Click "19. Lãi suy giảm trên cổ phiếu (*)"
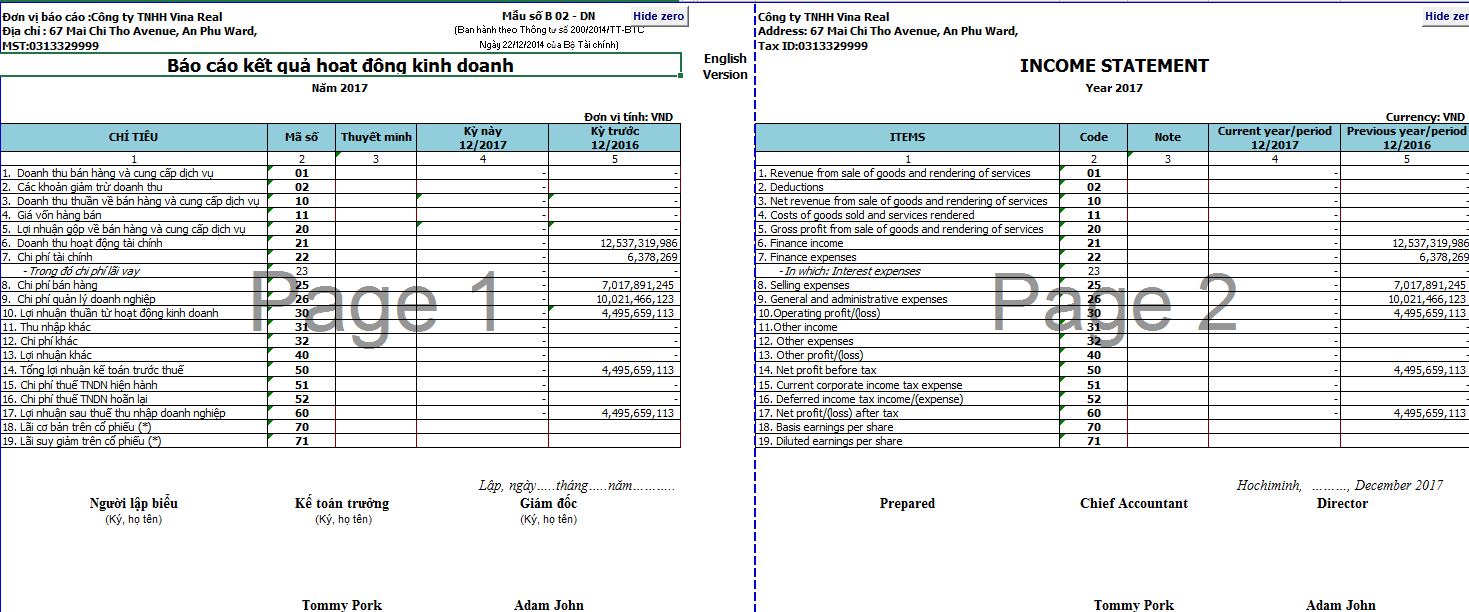Screen dimensions: 1469x612 pyautogui.click(x=82, y=441)
